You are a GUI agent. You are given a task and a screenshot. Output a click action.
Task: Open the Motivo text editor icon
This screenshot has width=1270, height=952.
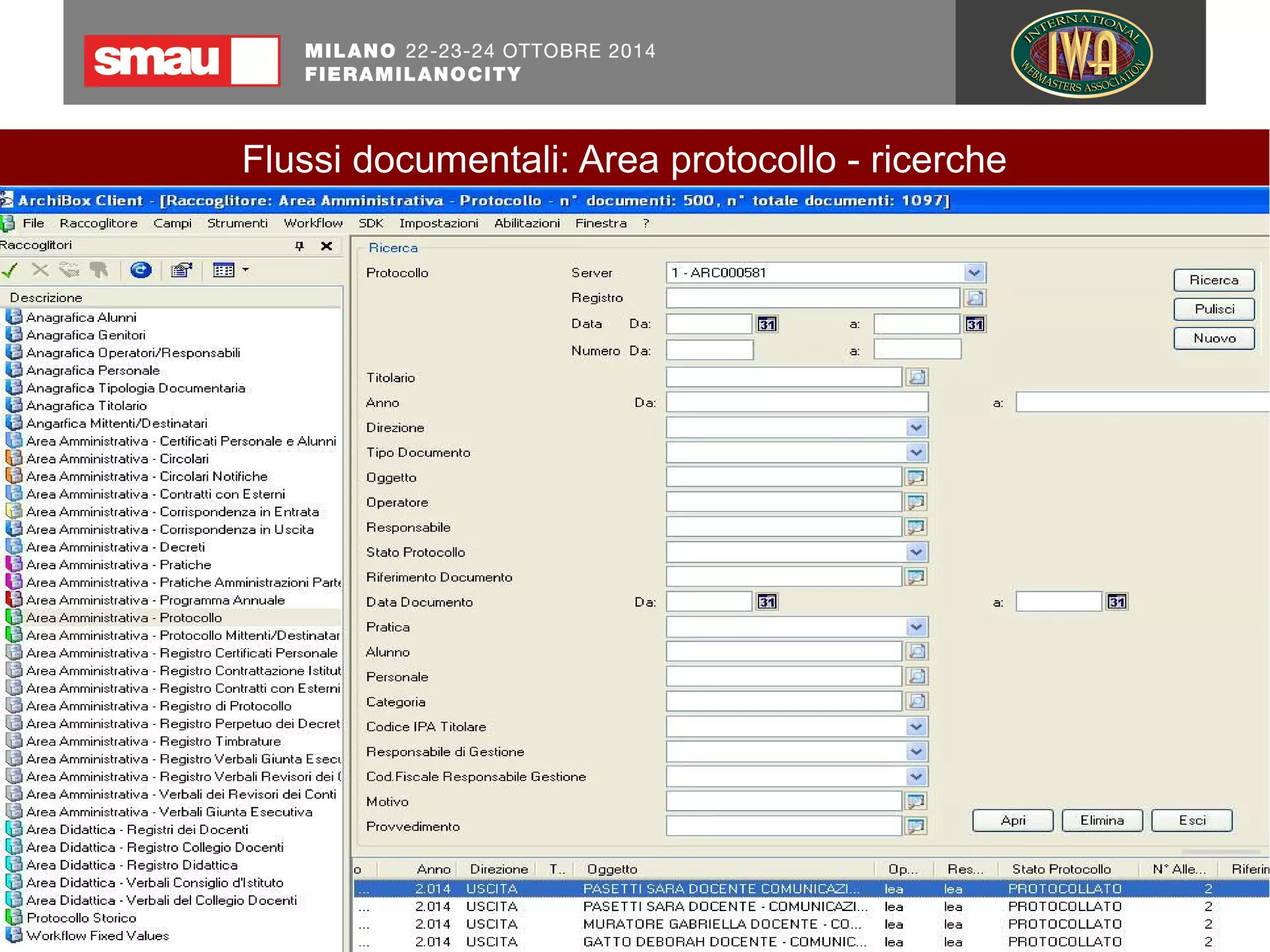pyautogui.click(x=917, y=801)
